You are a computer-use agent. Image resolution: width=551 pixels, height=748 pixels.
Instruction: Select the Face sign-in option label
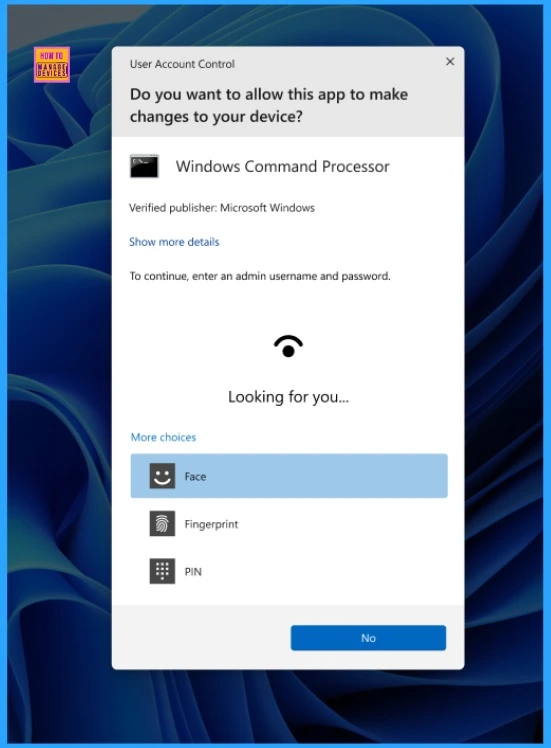tap(195, 477)
